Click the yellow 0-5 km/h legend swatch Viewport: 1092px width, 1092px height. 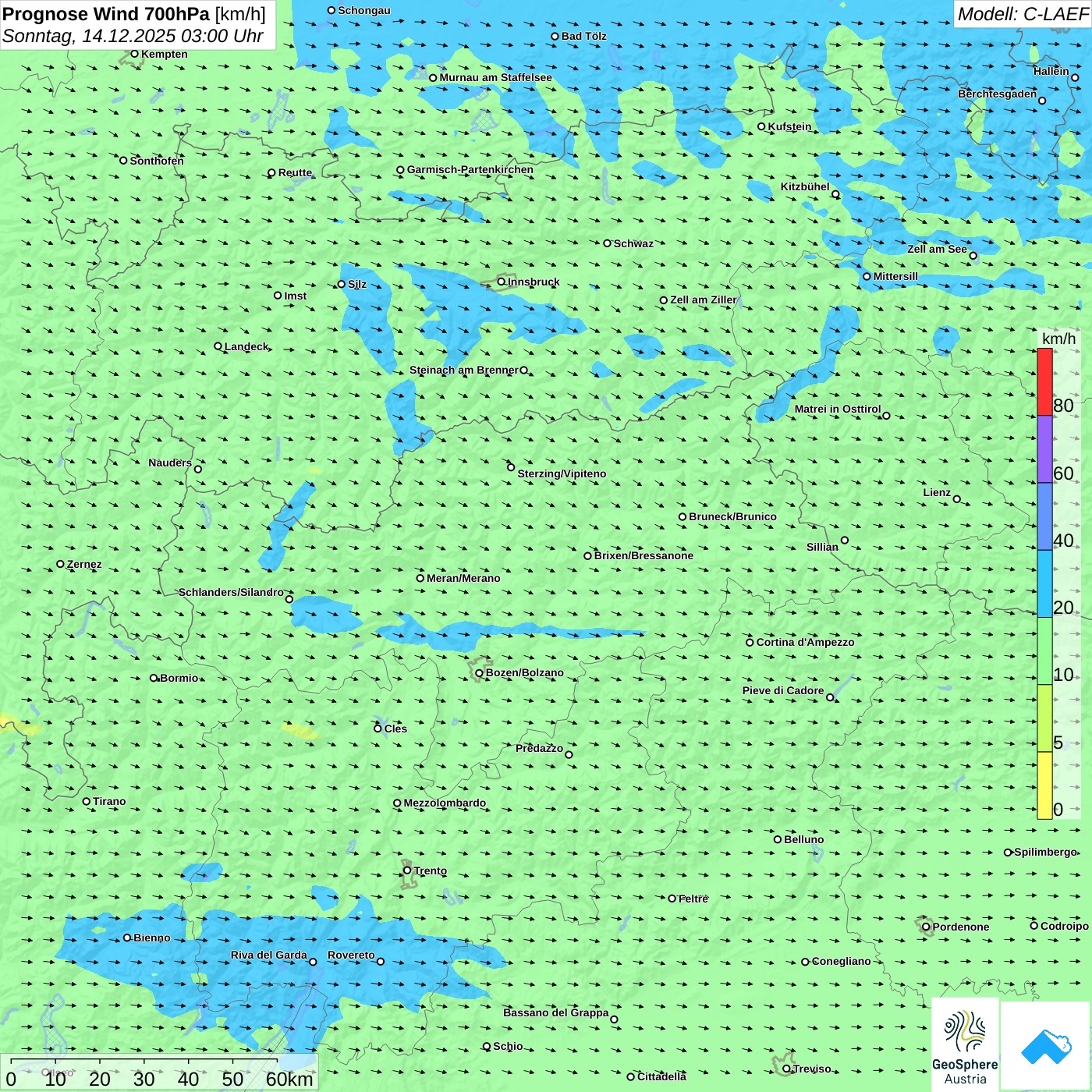[1044, 785]
